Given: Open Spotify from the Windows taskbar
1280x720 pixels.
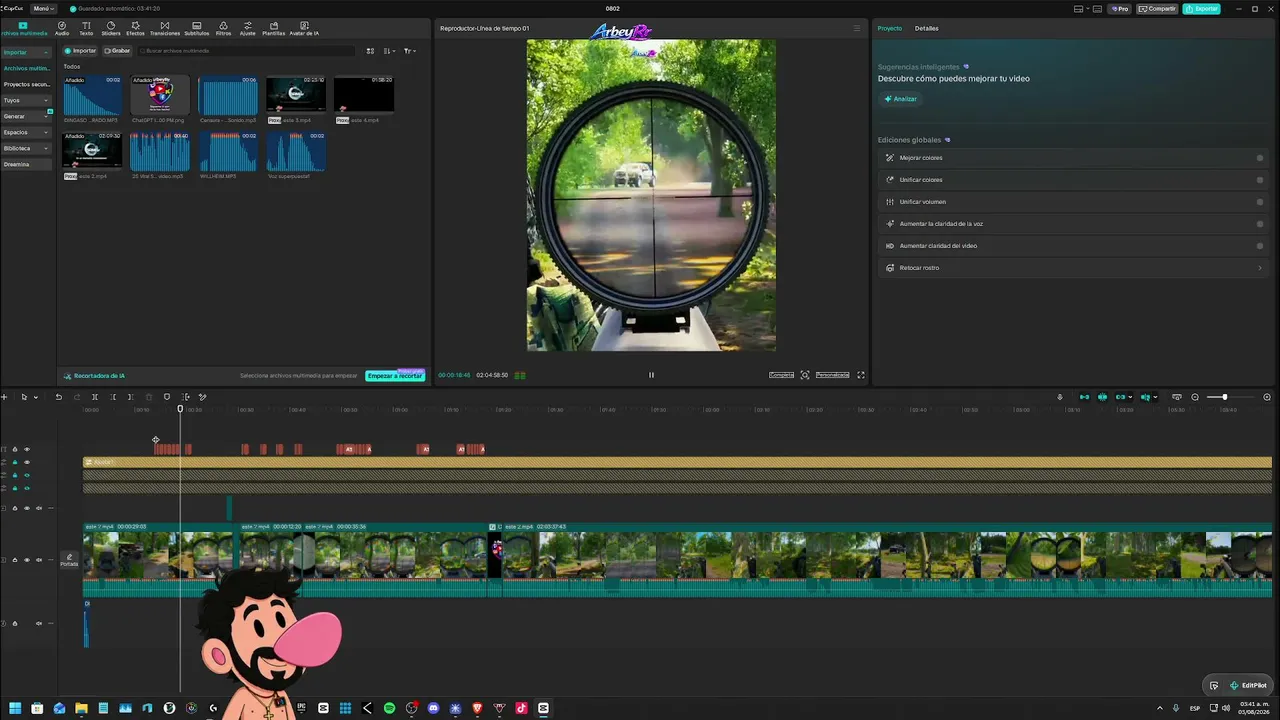Looking at the screenshot, I should 389,708.
